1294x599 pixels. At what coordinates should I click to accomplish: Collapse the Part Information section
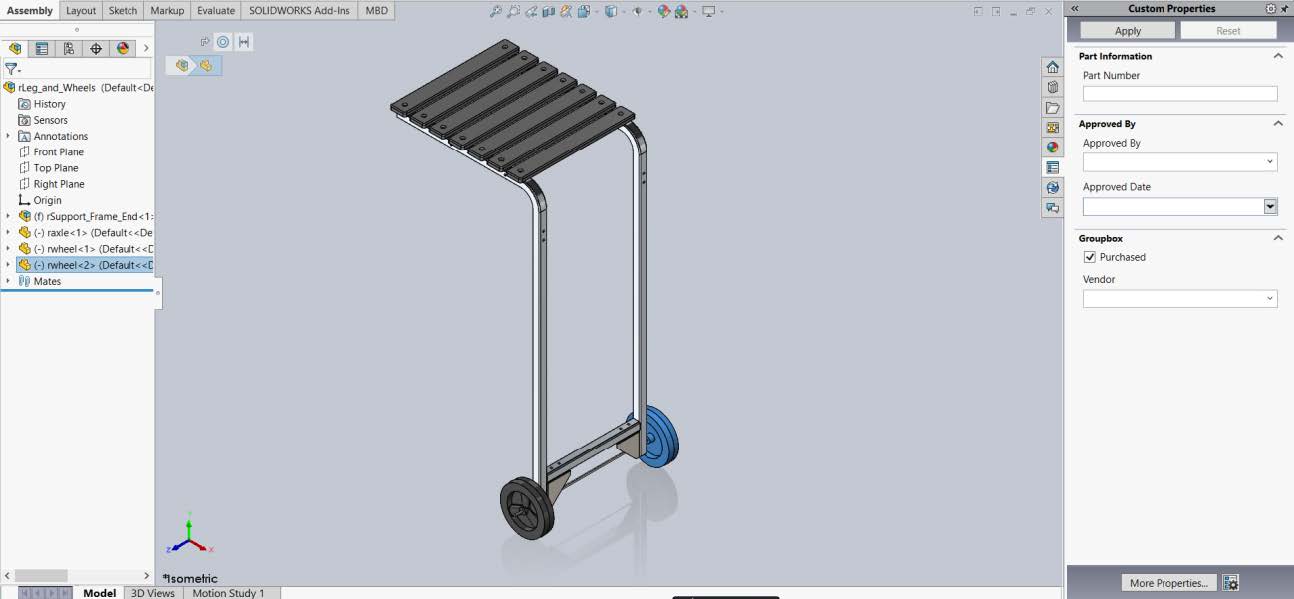pos(1277,56)
